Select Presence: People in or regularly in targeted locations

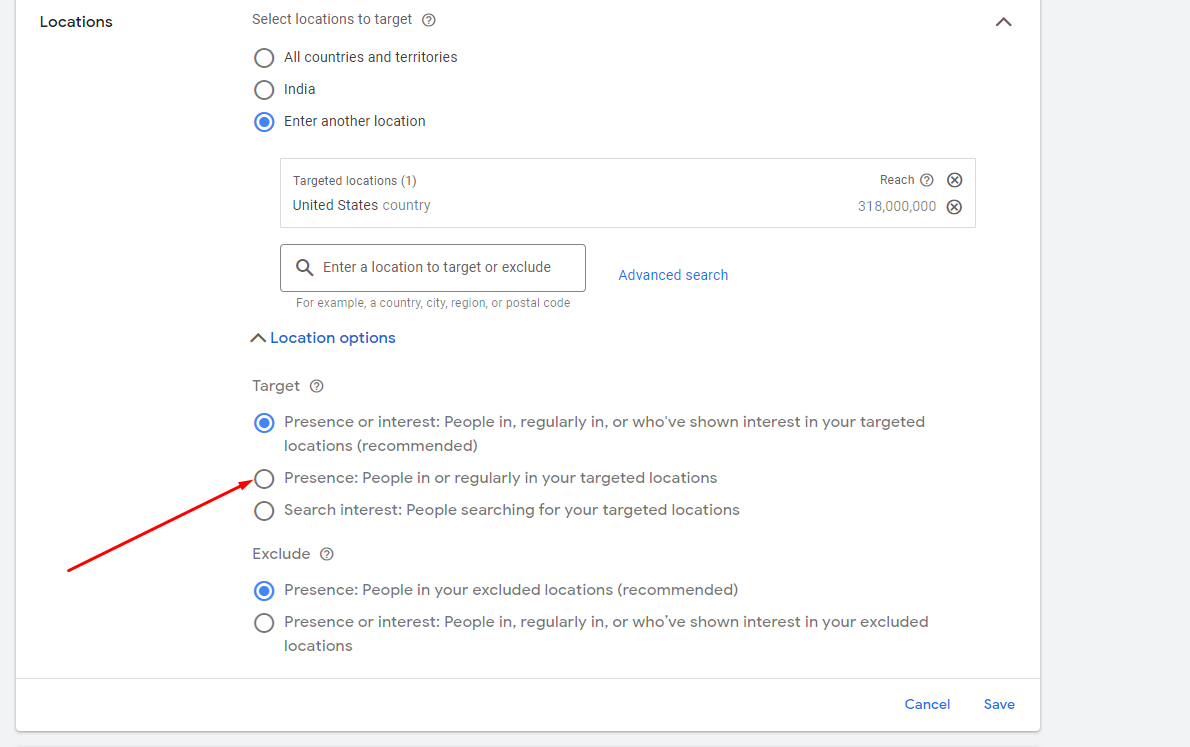[x=264, y=478]
